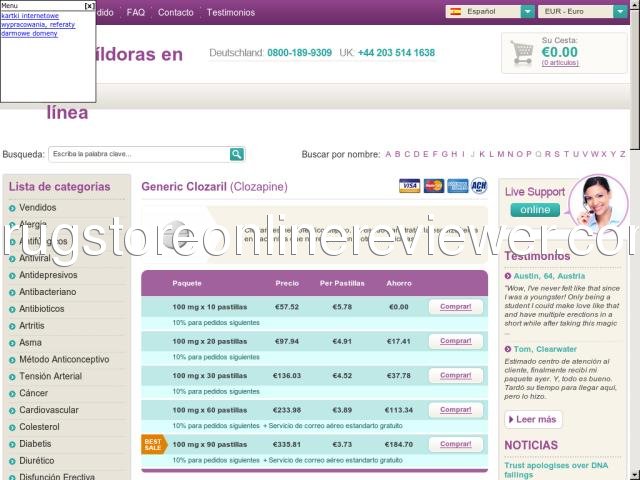
Task: Click Comprar for 100 mg x 90 pastillas
Action: [x=456, y=444]
